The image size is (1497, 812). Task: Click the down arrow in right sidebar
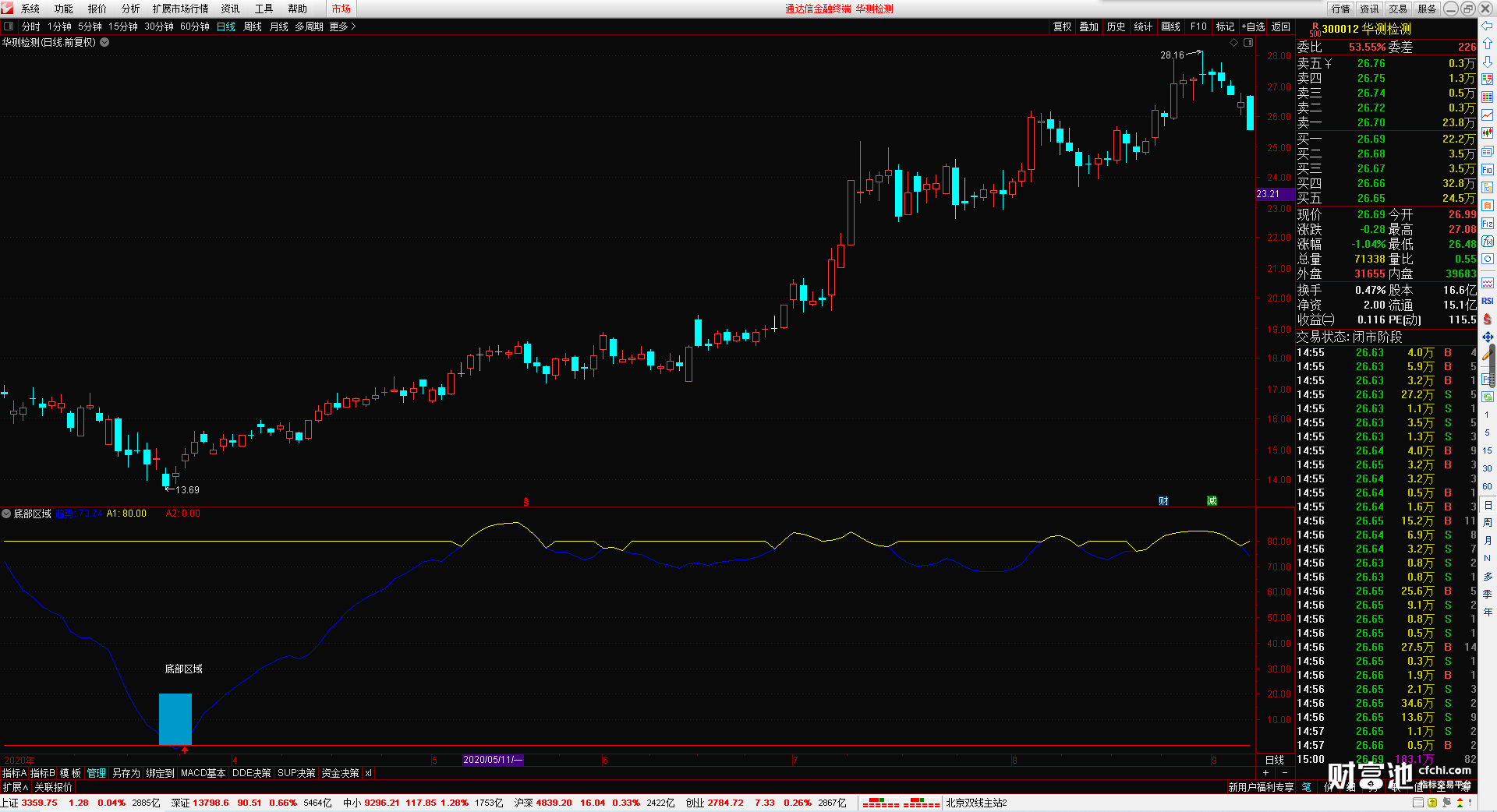(1488, 62)
